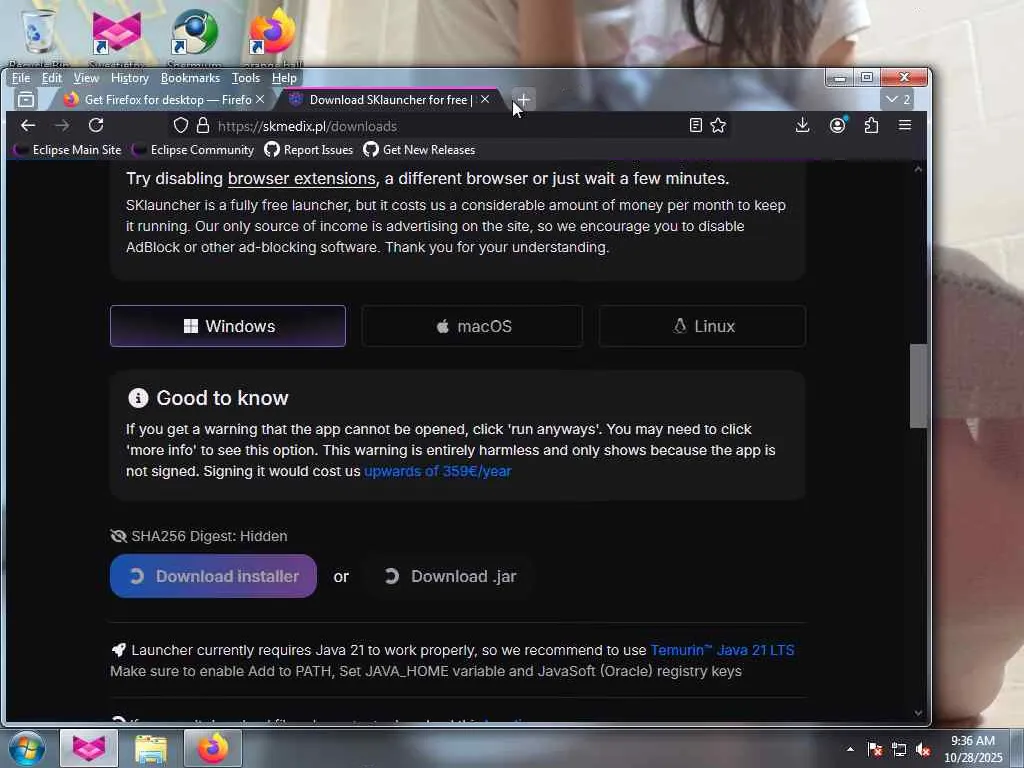The image size is (1024, 768).
Task: Open the Firefox account icon
Action: coord(837,125)
